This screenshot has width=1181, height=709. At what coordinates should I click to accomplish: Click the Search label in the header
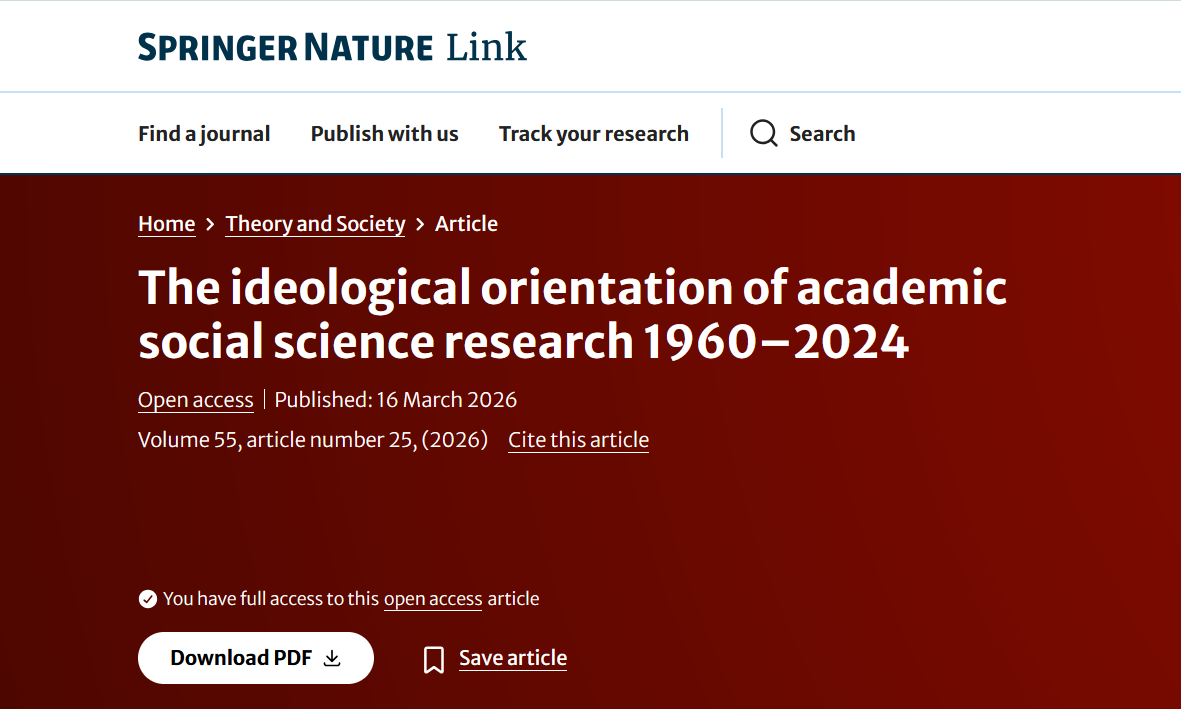click(x=822, y=134)
